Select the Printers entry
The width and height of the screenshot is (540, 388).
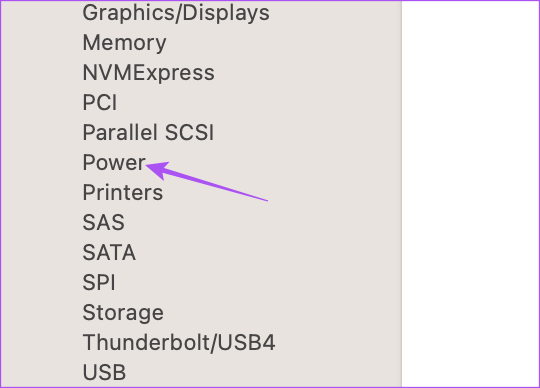(123, 192)
